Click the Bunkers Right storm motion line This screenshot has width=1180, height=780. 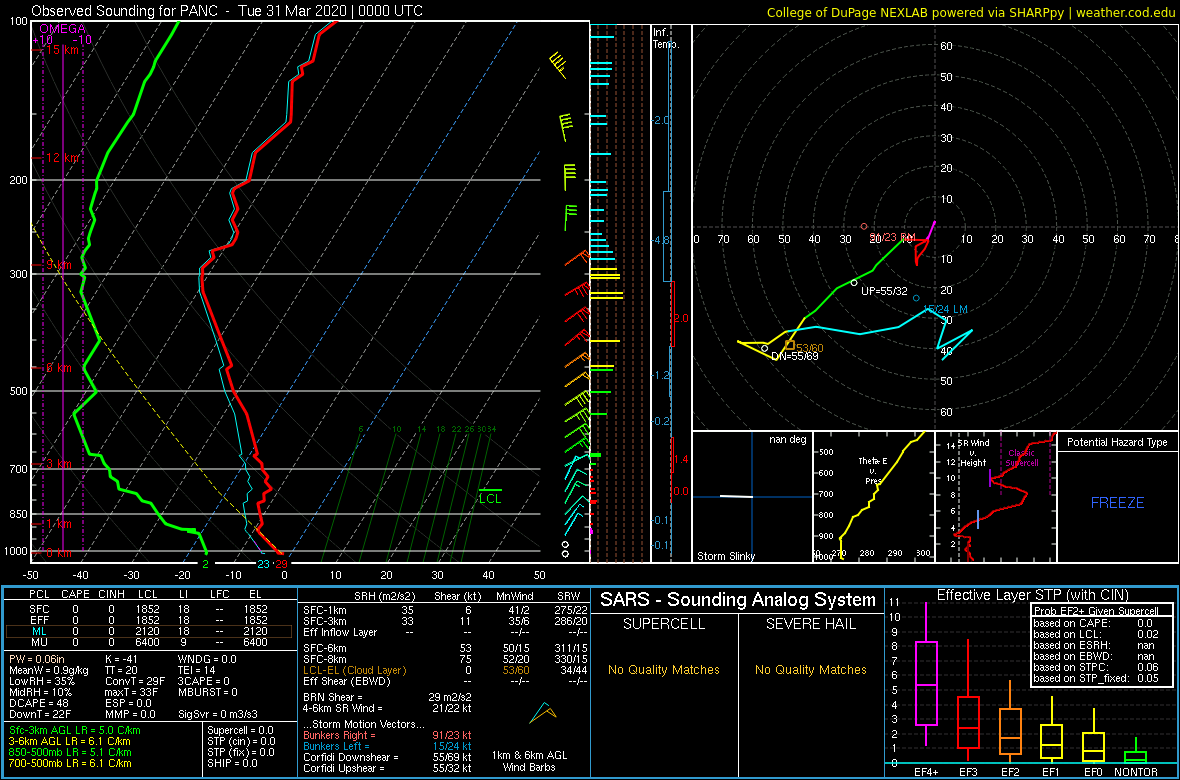388,734
